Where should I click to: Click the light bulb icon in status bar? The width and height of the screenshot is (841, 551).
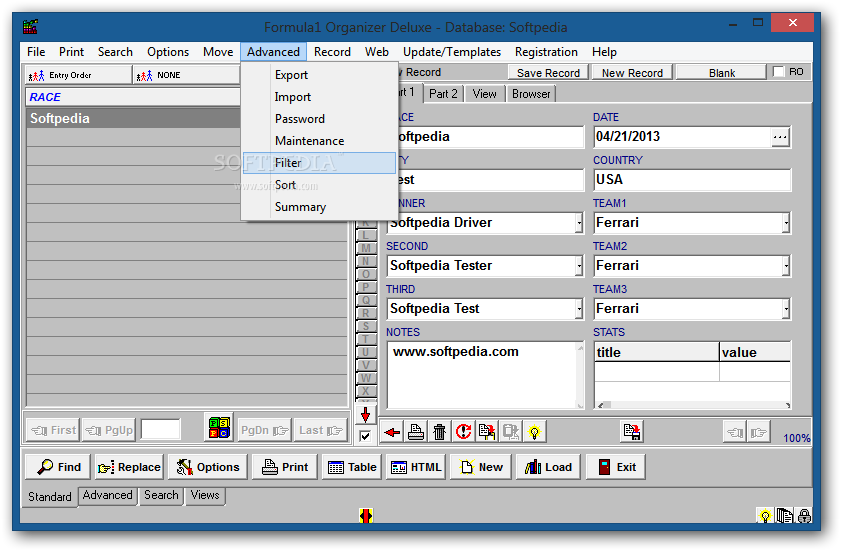[765, 516]
